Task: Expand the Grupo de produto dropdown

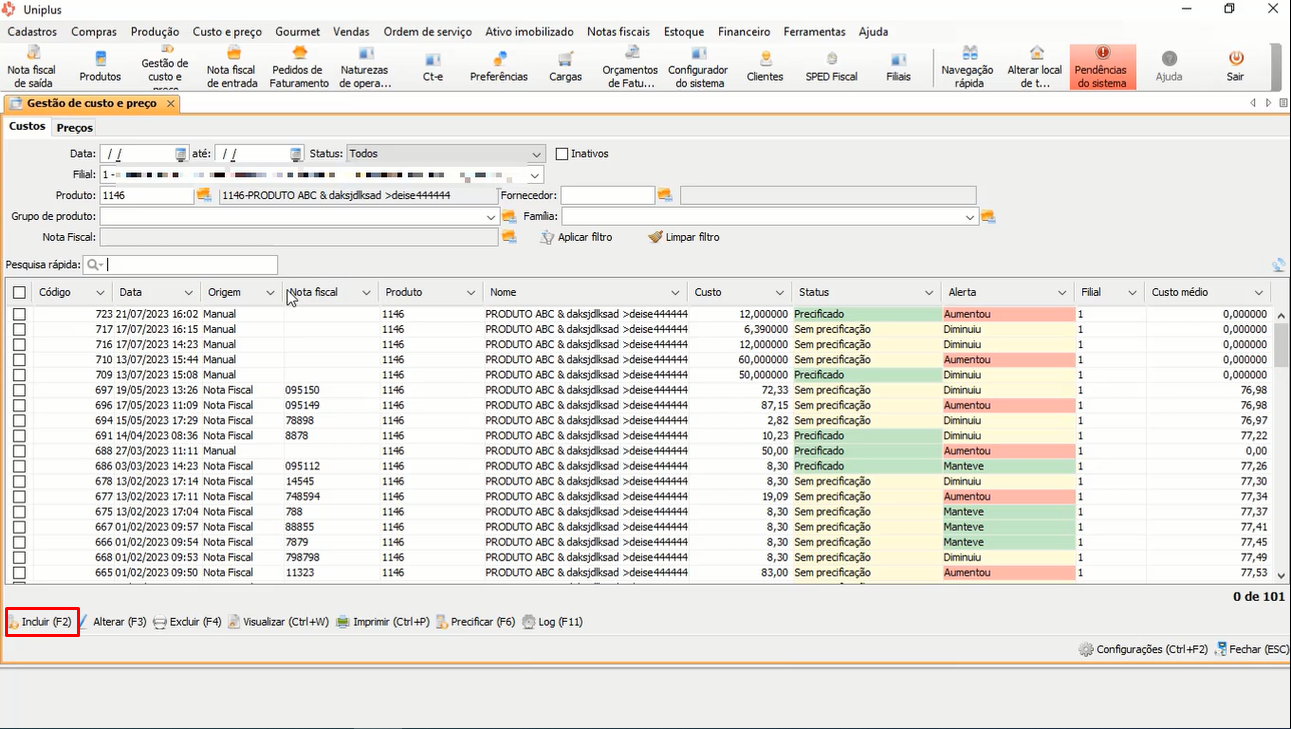Action: (x=491, y=217)
